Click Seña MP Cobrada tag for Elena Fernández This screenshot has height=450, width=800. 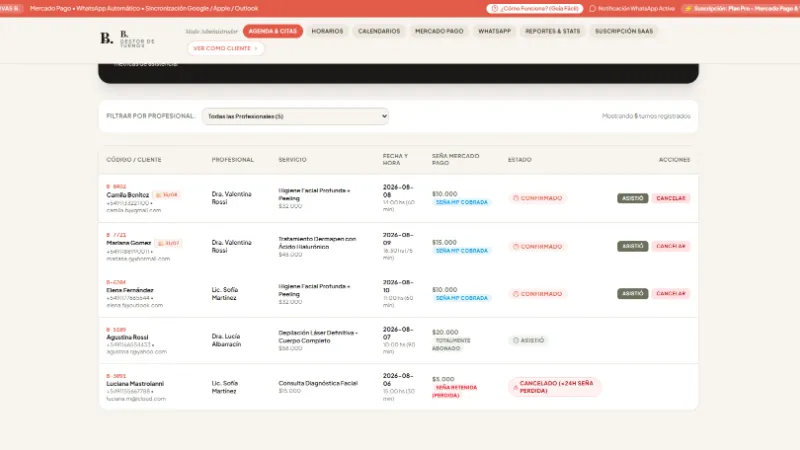coord(462,298)
